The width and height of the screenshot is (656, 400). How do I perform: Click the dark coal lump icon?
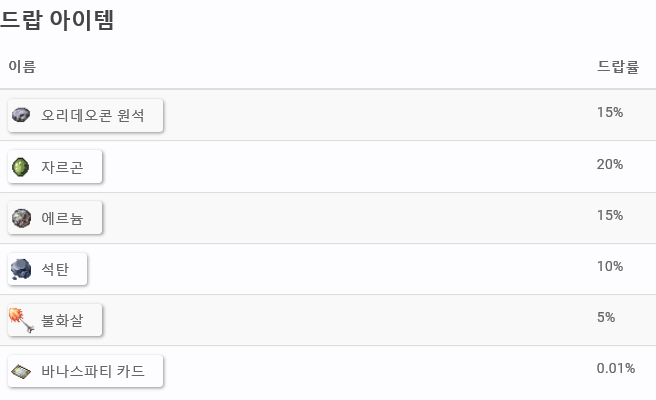pos(21,269)
